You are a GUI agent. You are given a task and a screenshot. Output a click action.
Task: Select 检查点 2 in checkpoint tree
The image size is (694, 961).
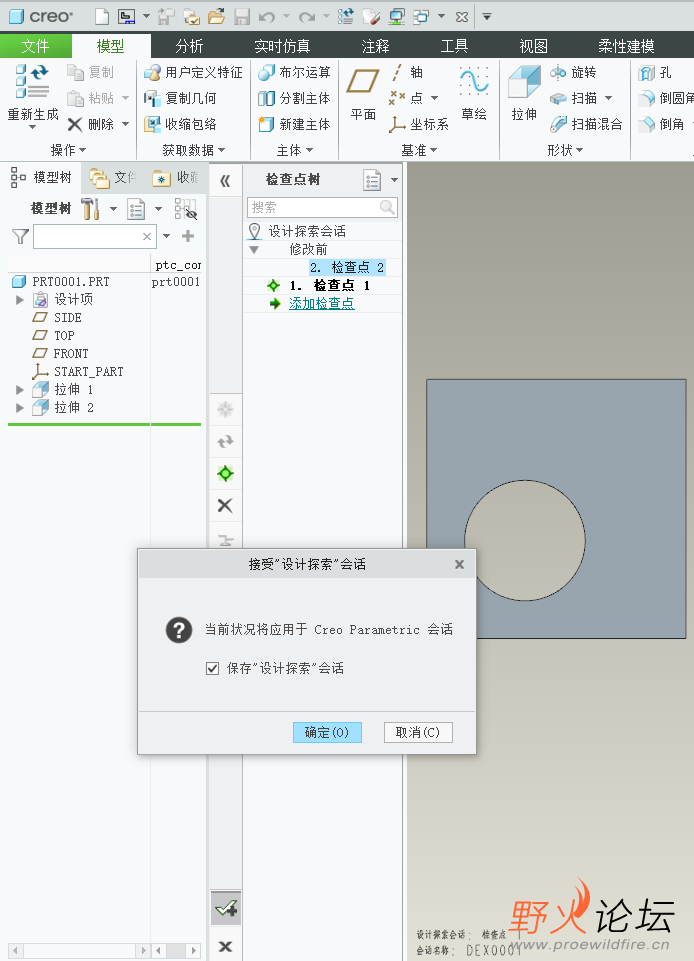point(347,267)
